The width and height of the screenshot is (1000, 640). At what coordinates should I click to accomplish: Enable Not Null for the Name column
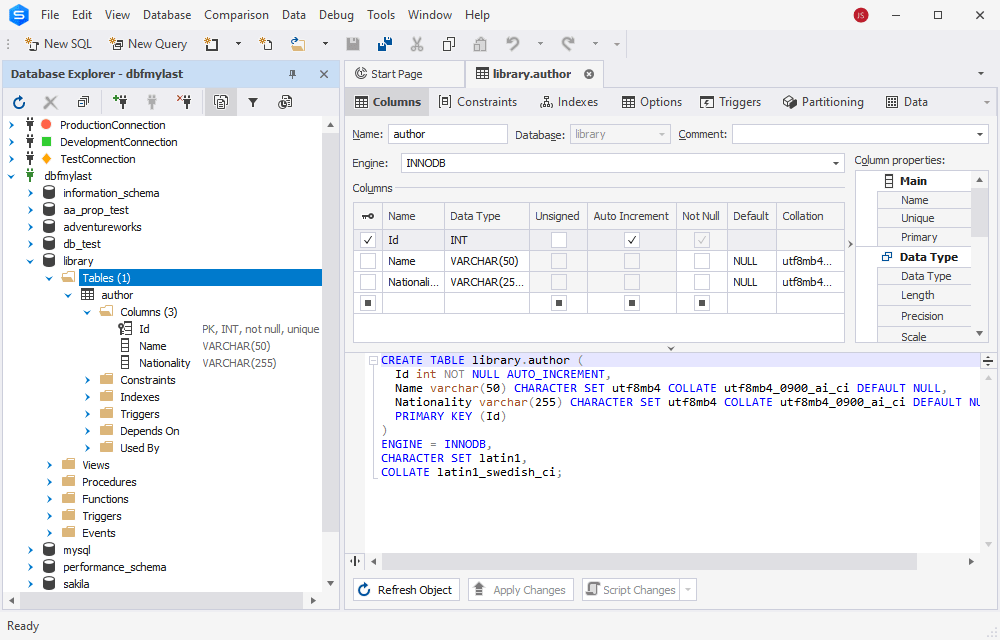701,261
